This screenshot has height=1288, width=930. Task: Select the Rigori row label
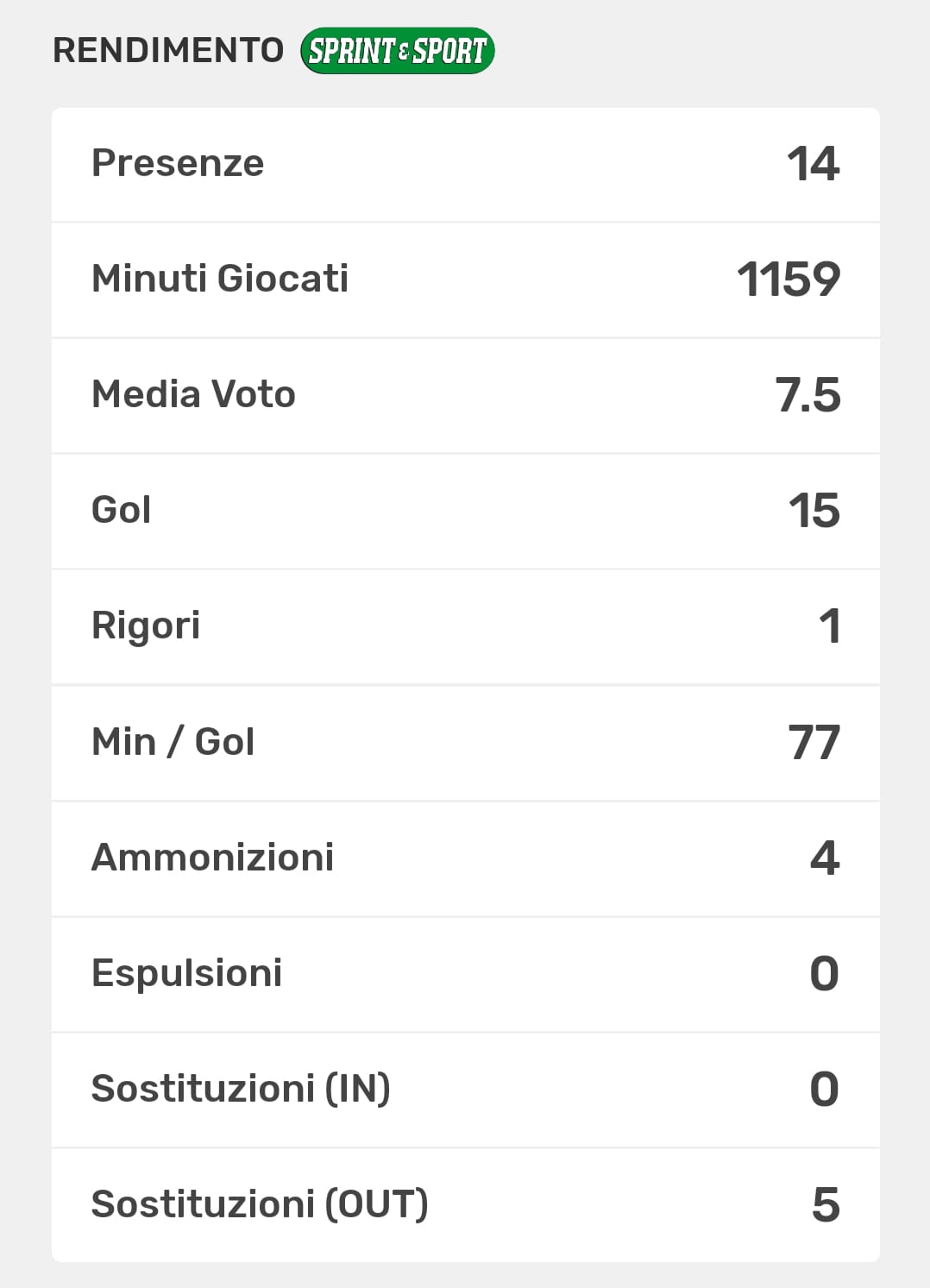pyautogui.click(x=146, y=625)
